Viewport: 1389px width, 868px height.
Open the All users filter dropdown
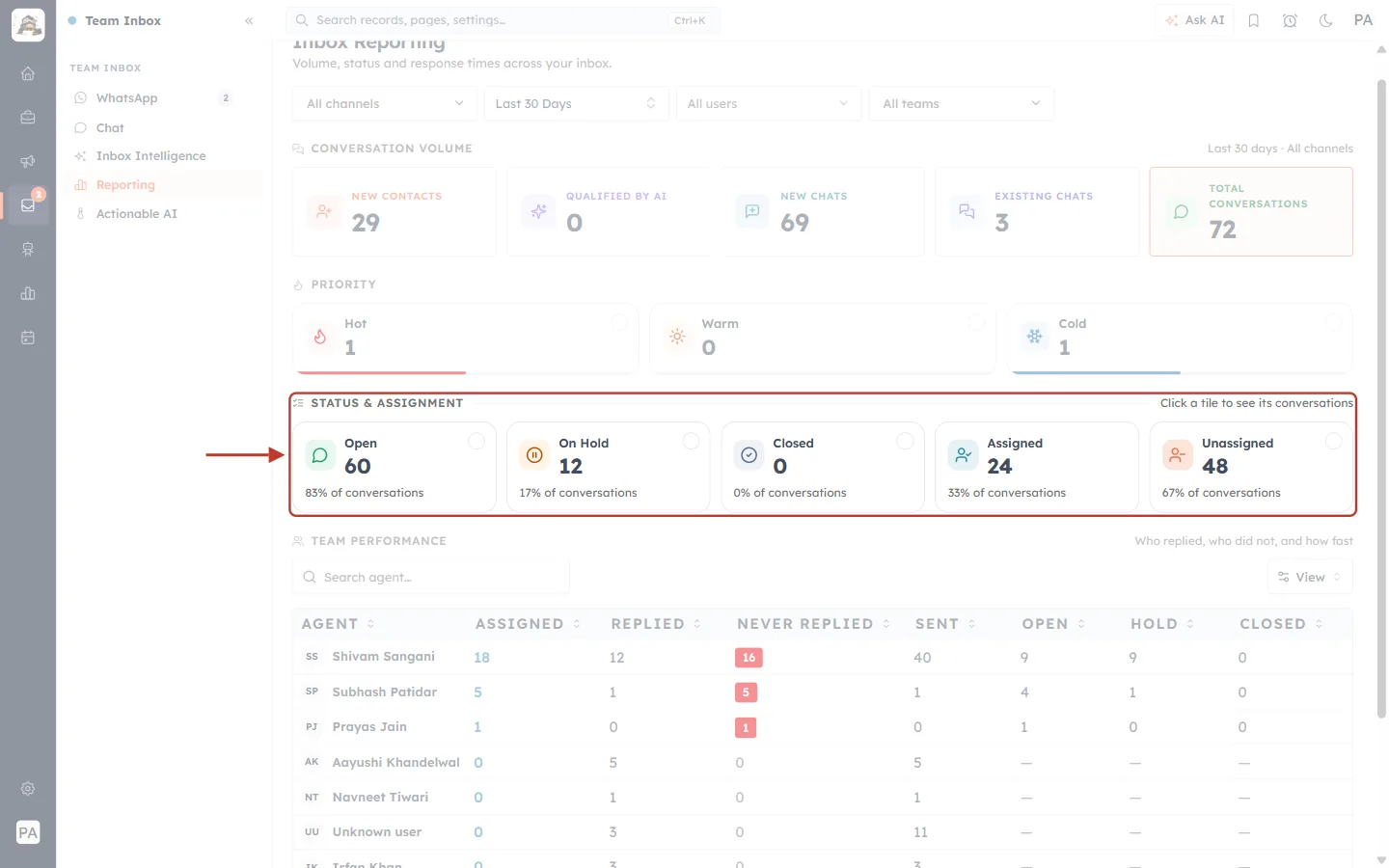pyautogui.click(x=768, y=103)
